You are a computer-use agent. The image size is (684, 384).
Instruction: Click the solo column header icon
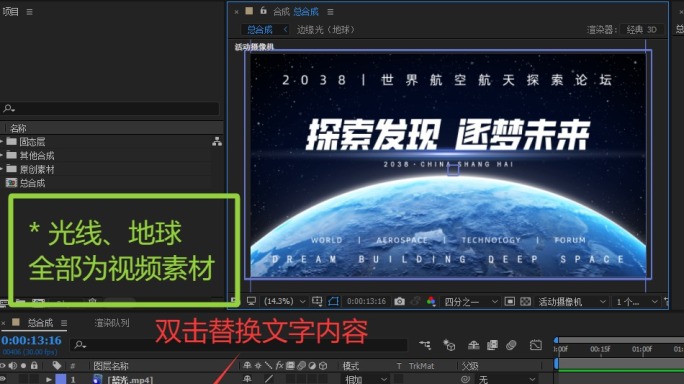pyautogui.click(x=24, y=366)
